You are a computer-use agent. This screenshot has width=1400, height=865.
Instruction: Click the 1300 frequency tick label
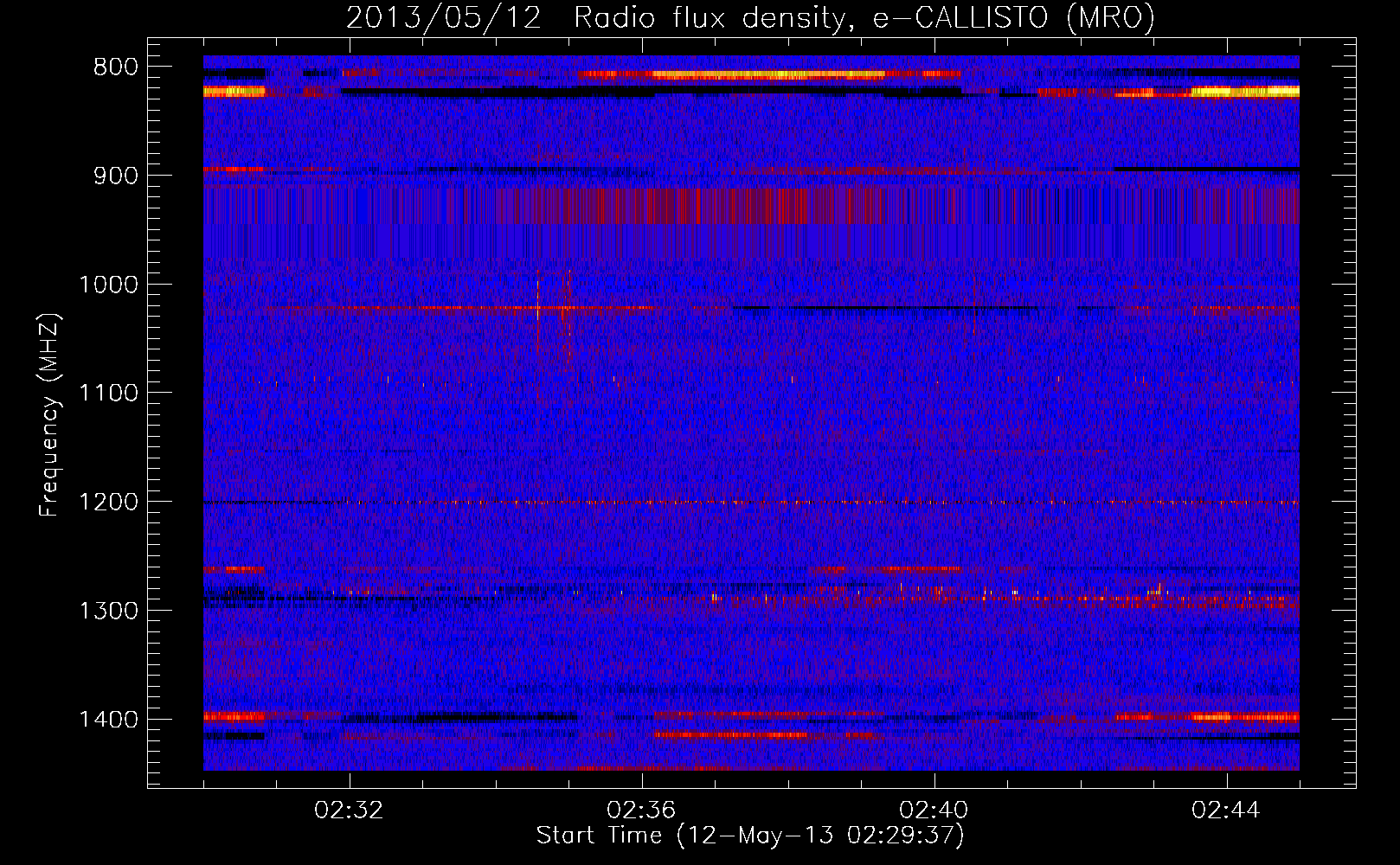click(108, 611)
